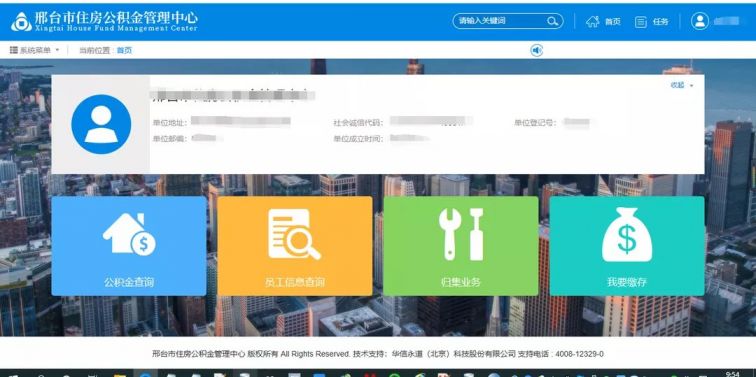Click the 邢台市住房公积金管理中心 logo
Viewport: 756px width, 377px height.
pos(104,22)
